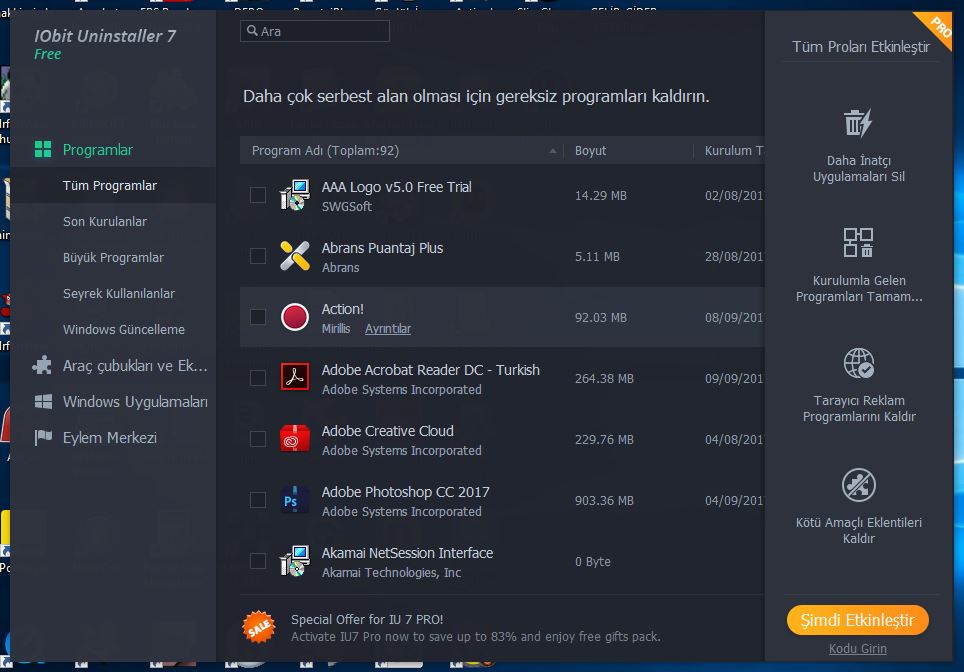Open the Programlar section grid icon
Screen dimensions: 964x672
click(42, 149)
